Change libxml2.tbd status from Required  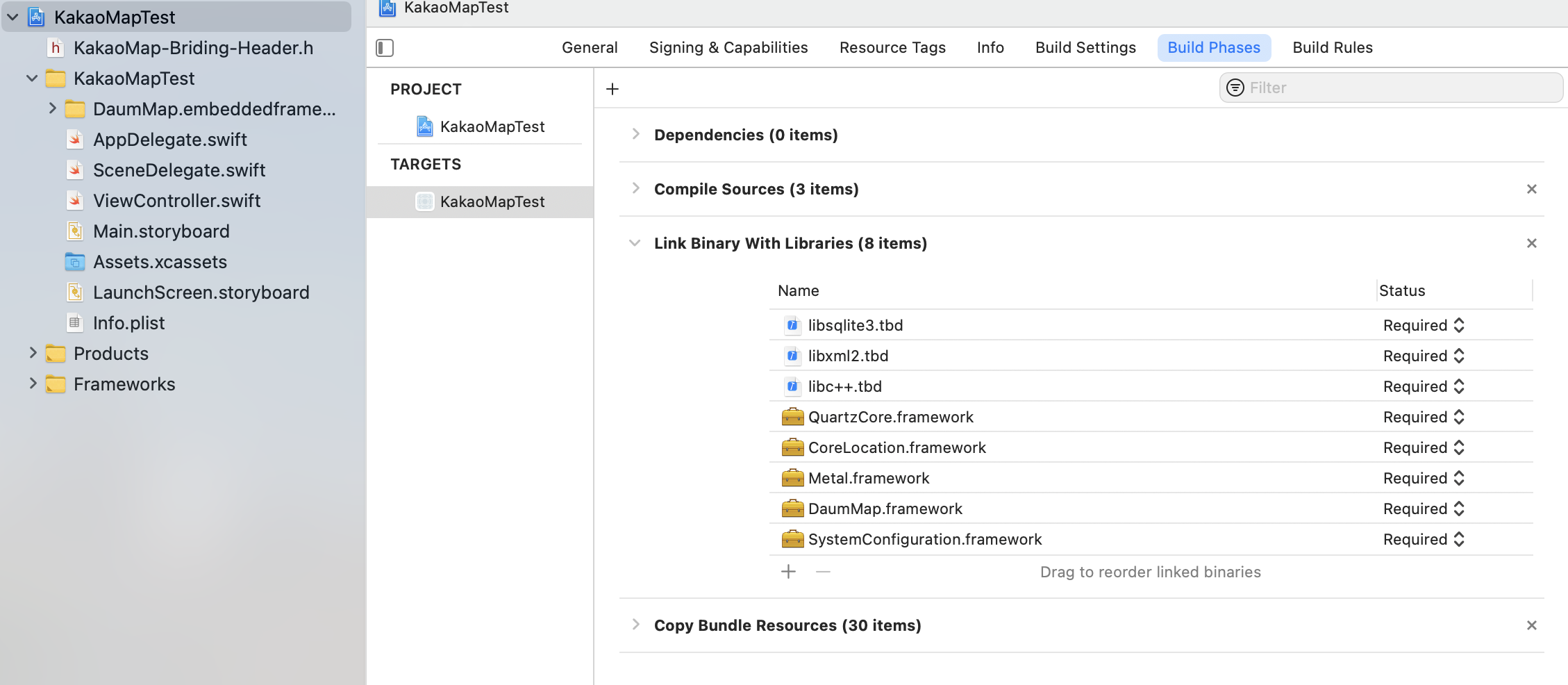point(1424,356)
